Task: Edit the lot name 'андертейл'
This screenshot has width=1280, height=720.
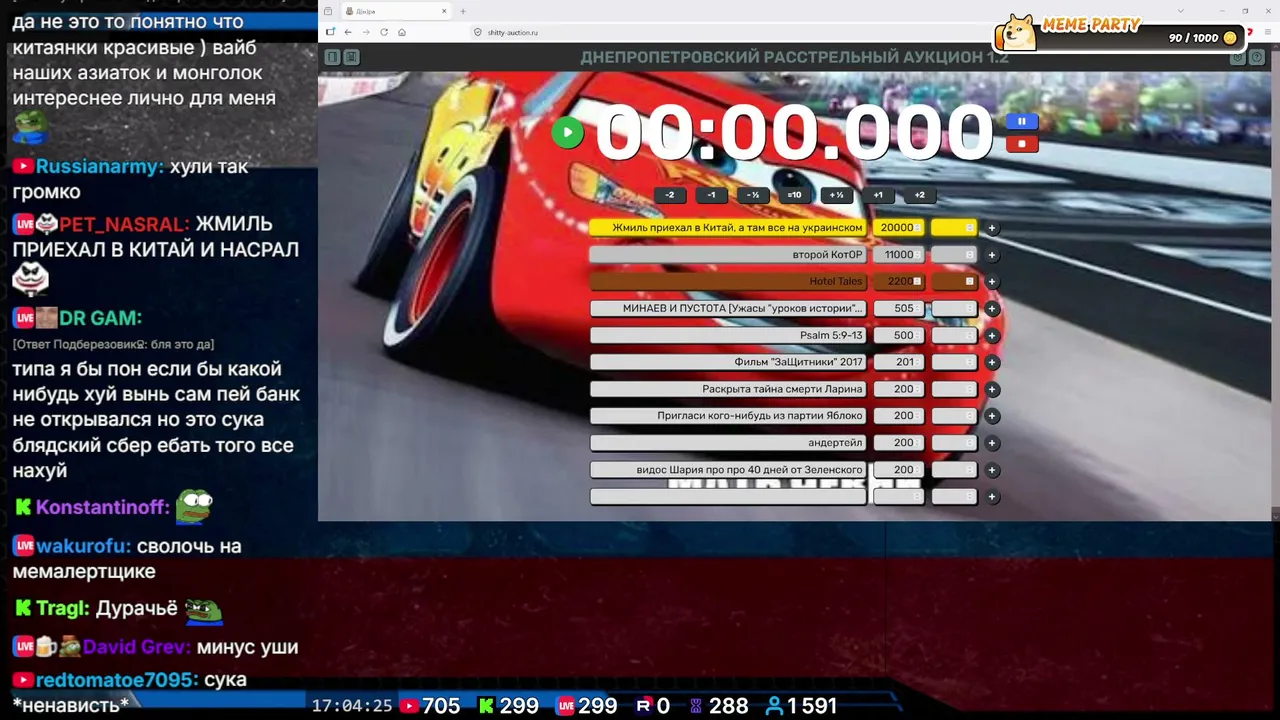Action: click(728, 443)
